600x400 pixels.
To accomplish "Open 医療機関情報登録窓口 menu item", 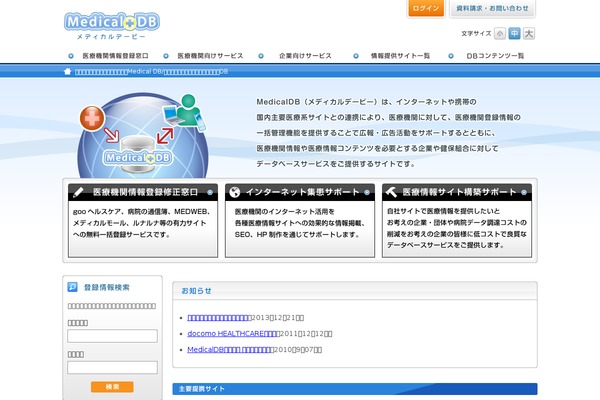I will (x=116, y=56).
